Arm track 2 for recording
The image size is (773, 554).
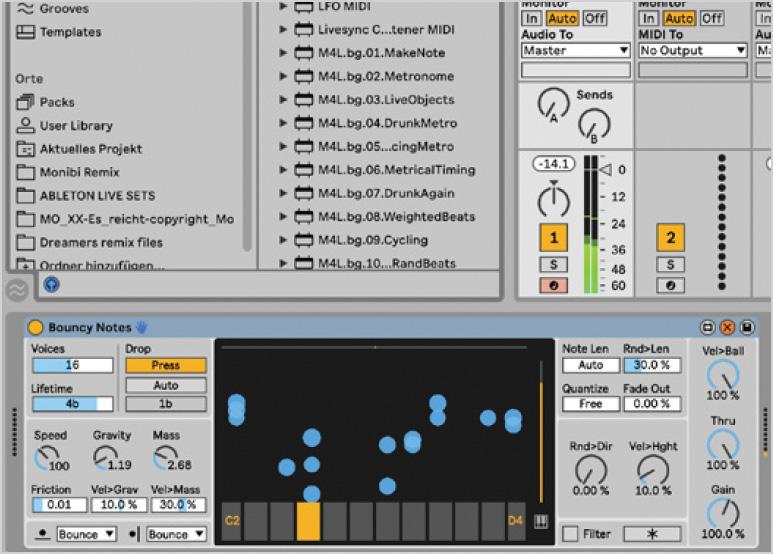click(670, 285)
